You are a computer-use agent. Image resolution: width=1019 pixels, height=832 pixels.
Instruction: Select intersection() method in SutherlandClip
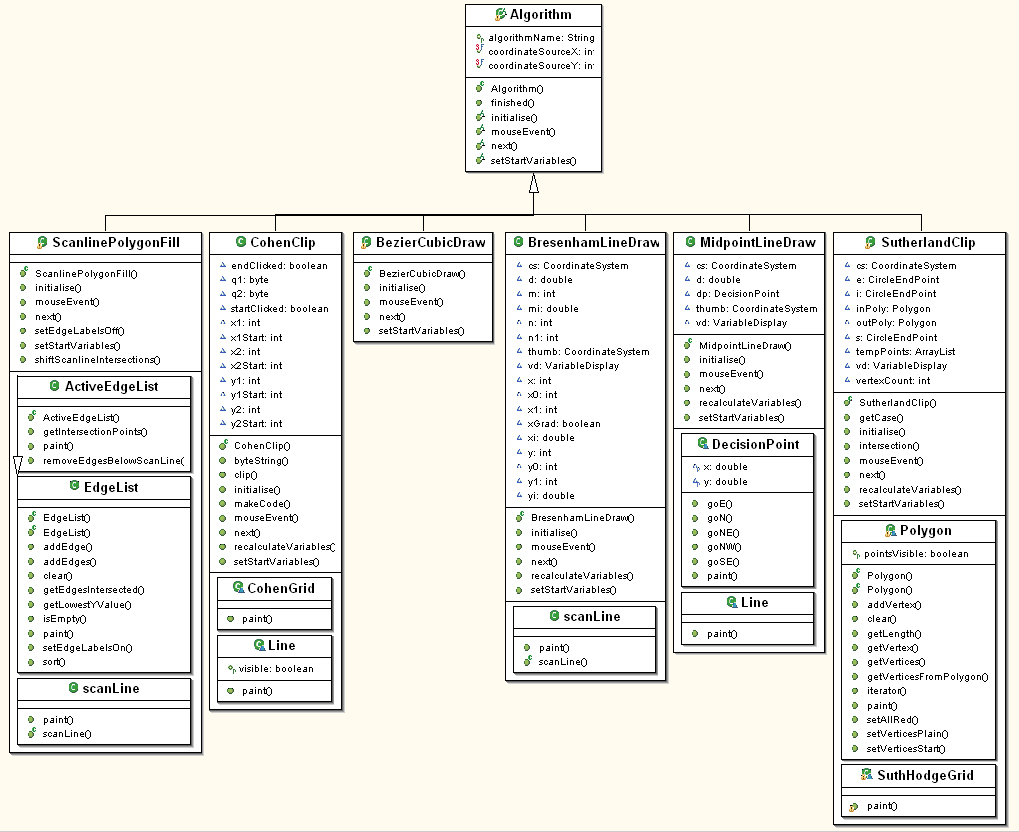pyautogui.click(x=889, y=446)
